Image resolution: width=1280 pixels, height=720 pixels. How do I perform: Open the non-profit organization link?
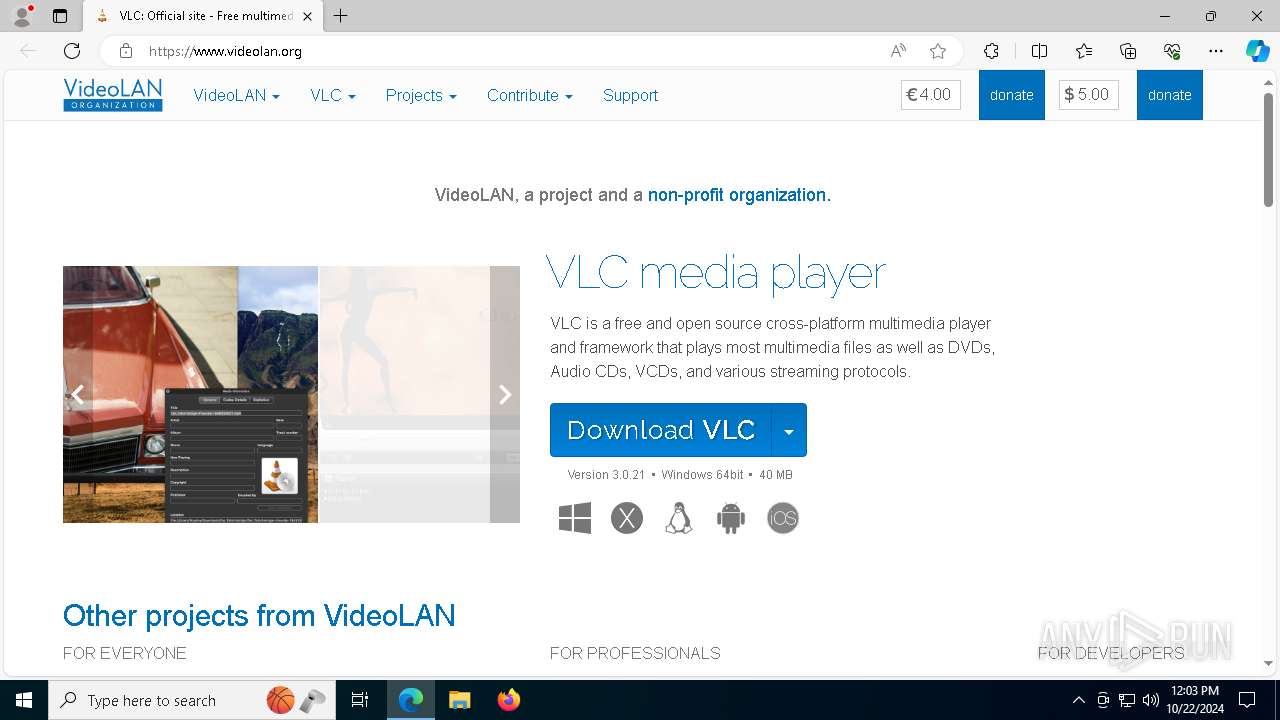tap(739, 195)
